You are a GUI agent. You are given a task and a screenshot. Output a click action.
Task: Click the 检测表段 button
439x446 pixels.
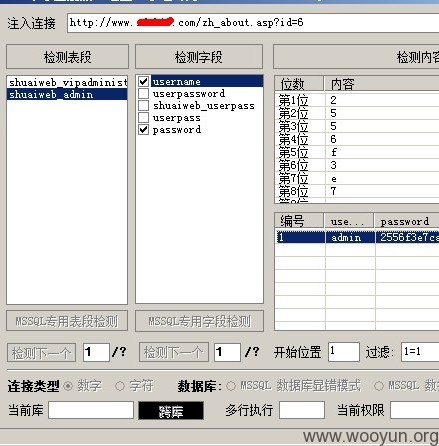[67, 57]
